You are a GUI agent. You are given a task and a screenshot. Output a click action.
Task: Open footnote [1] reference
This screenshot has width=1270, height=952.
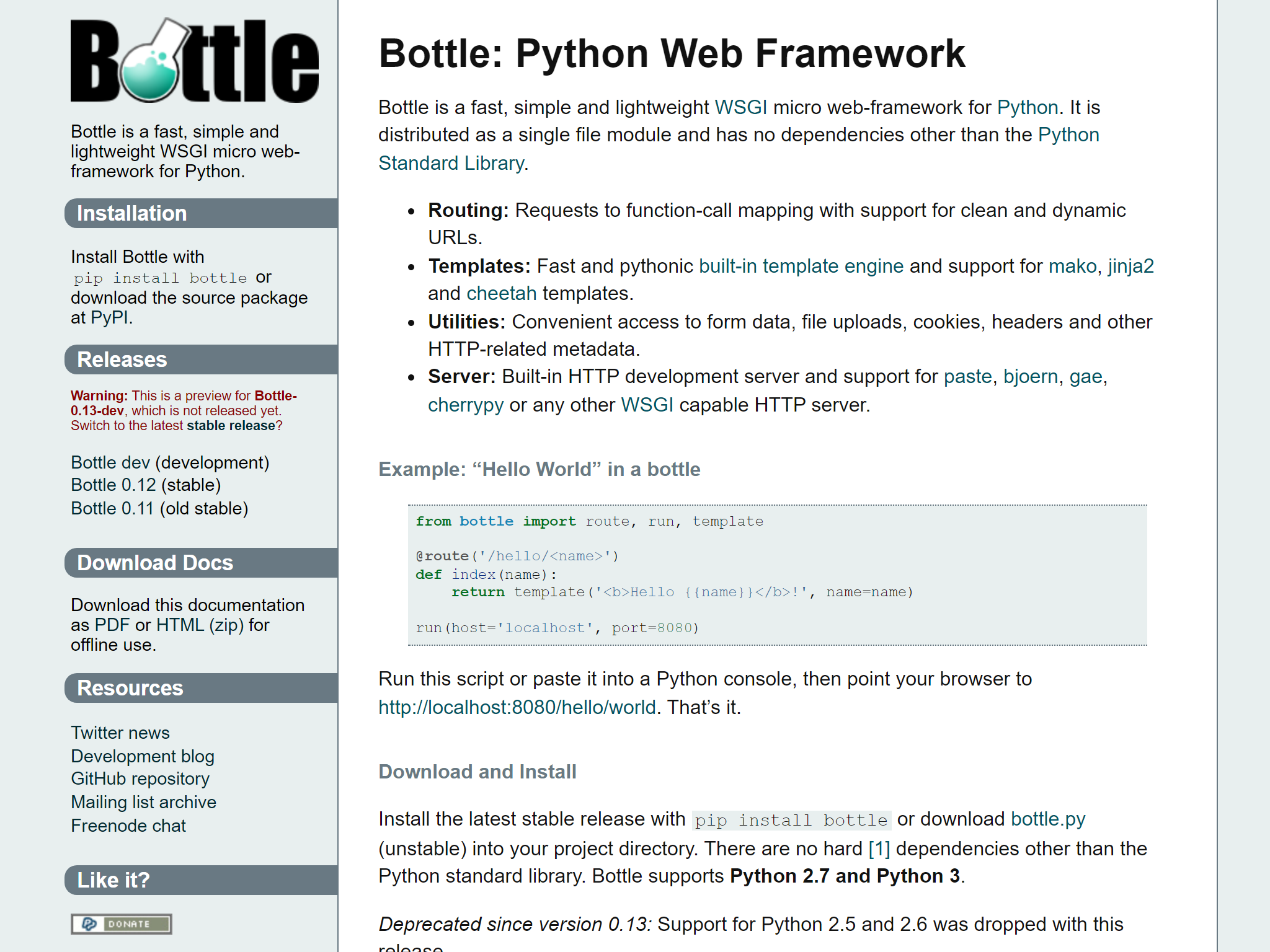(879, 849)
